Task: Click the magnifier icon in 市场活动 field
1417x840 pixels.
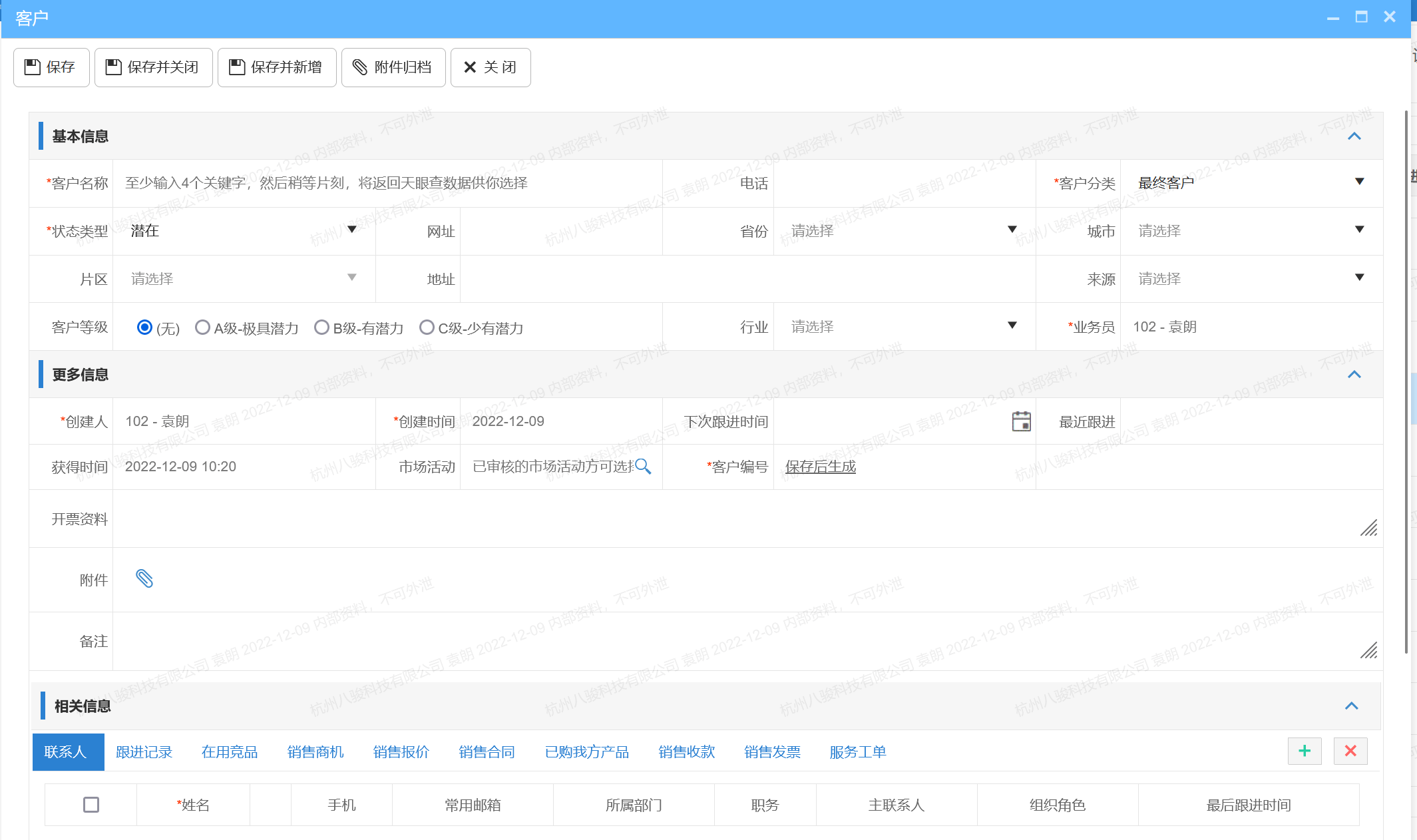Action: tap(643, 467)
